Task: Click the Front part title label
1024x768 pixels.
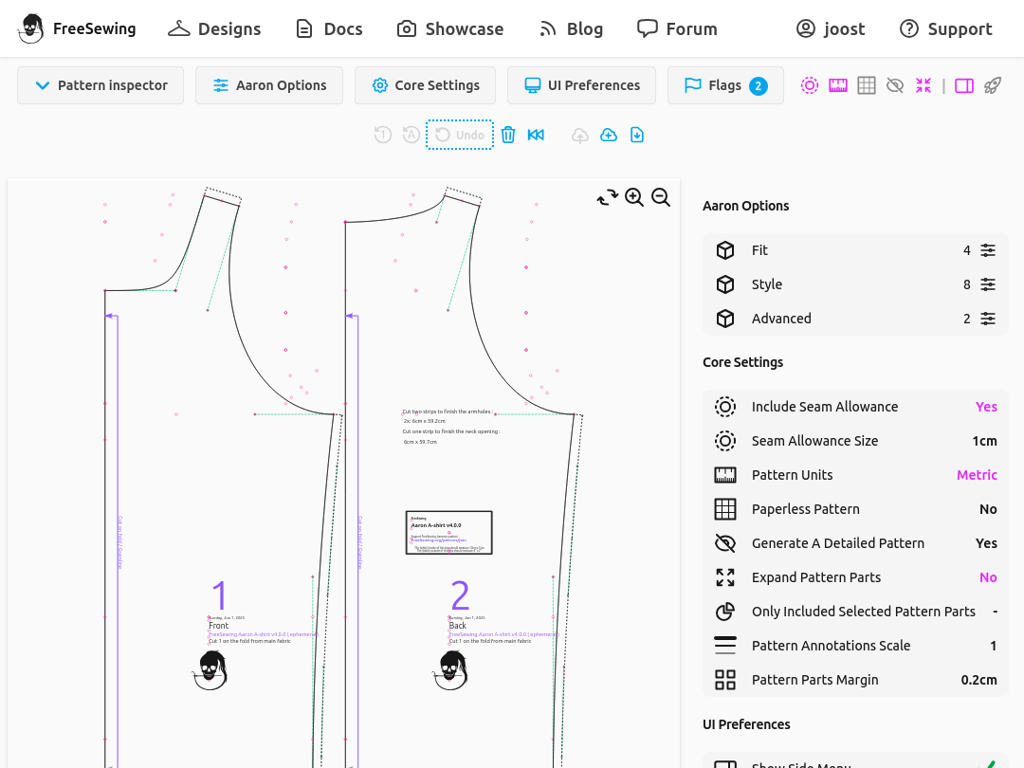Action: point(218,626)
